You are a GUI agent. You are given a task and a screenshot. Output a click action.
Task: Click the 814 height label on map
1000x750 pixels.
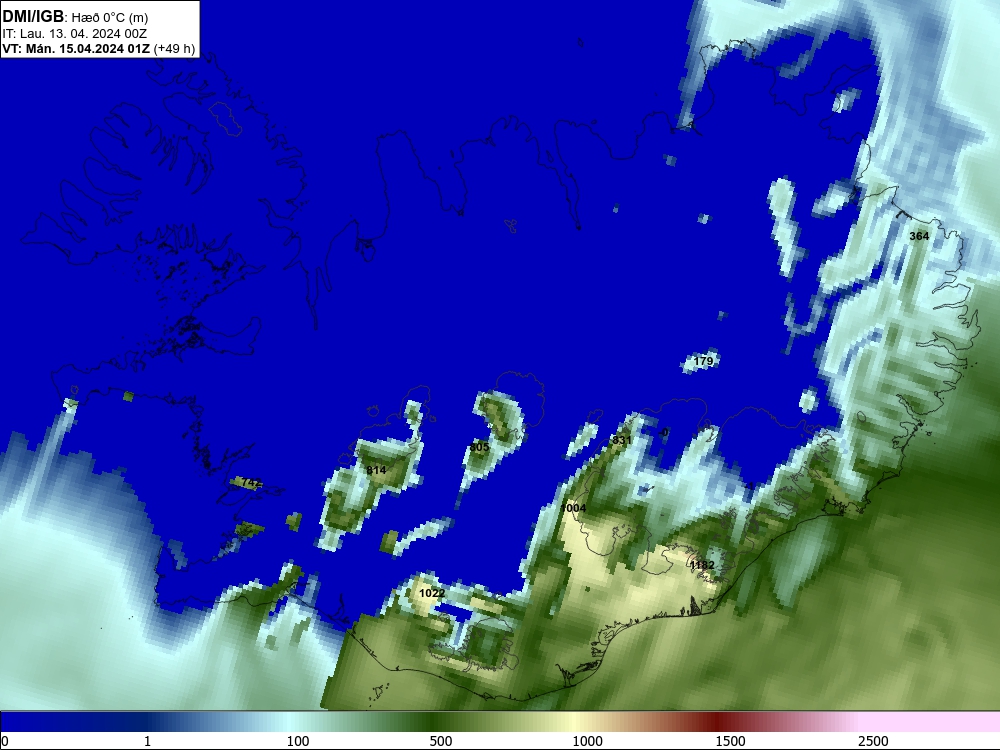click(376, 470)
